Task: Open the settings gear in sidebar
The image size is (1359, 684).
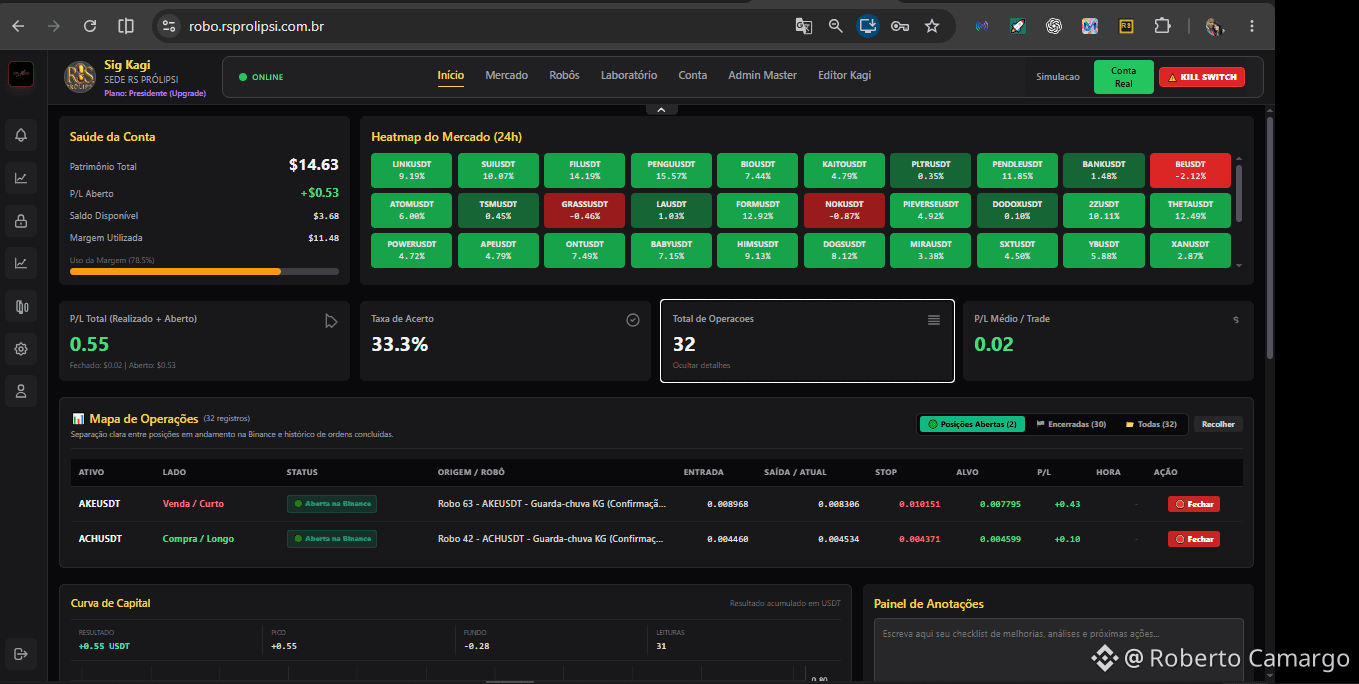Action: pos(20,349)
